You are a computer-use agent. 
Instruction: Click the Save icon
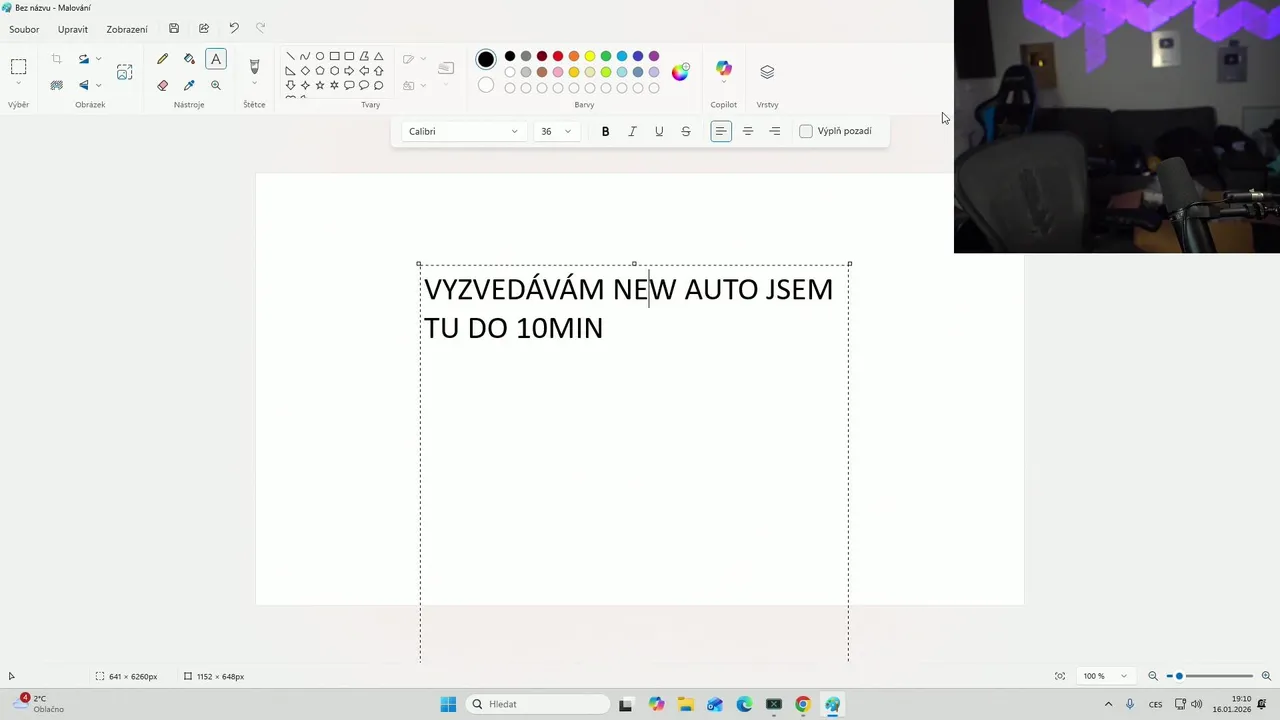[174, 29]
